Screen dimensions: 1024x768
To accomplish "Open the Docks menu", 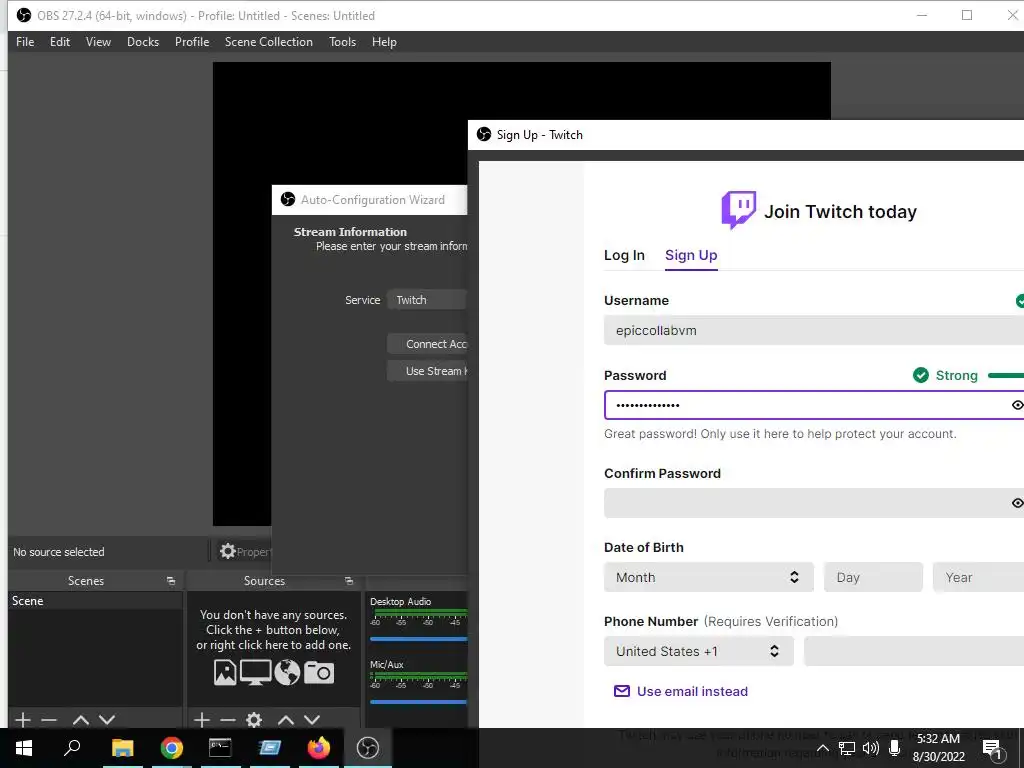I will point(143,42).
